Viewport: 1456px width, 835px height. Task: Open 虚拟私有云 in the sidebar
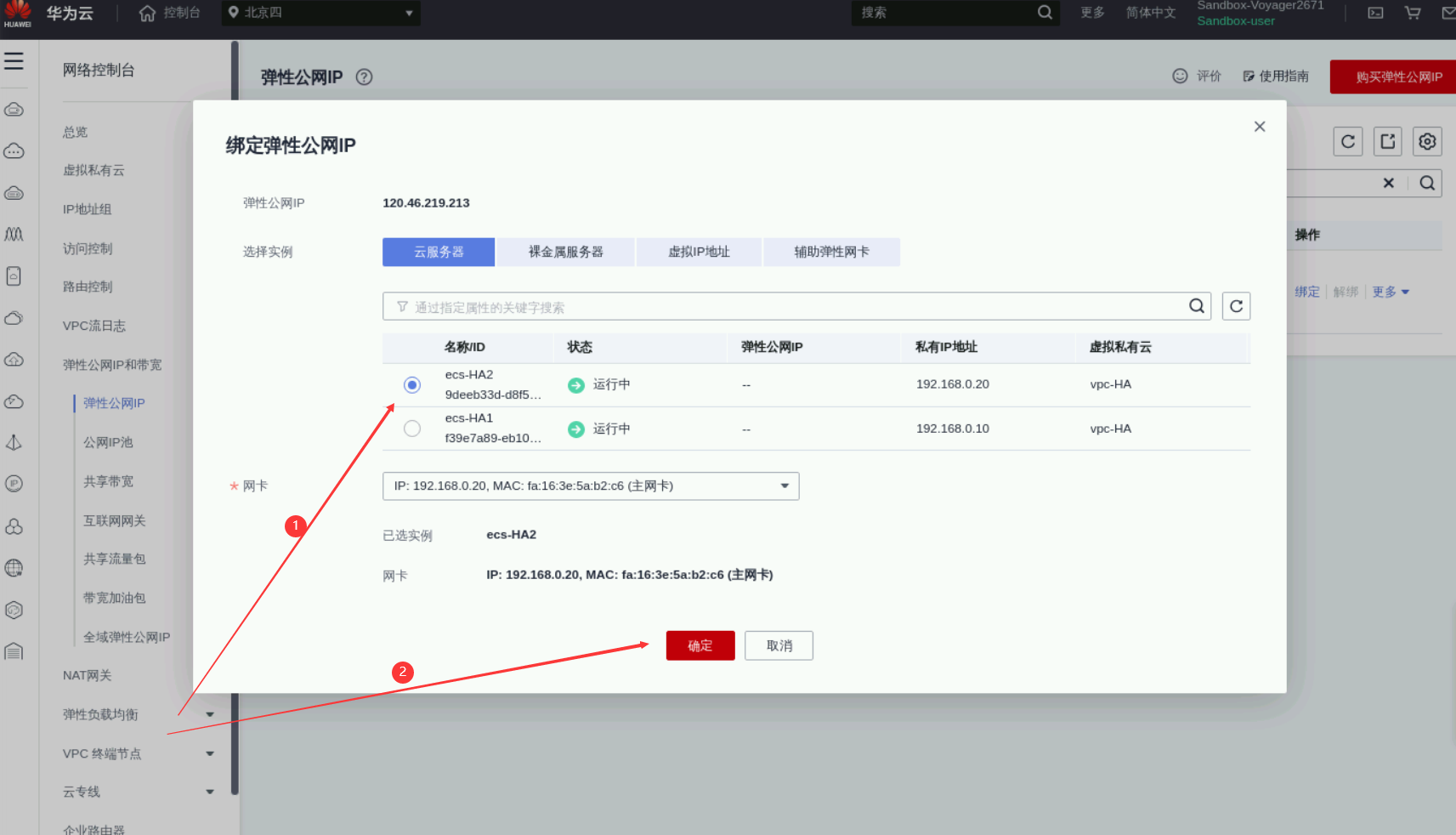click(93, 170)
